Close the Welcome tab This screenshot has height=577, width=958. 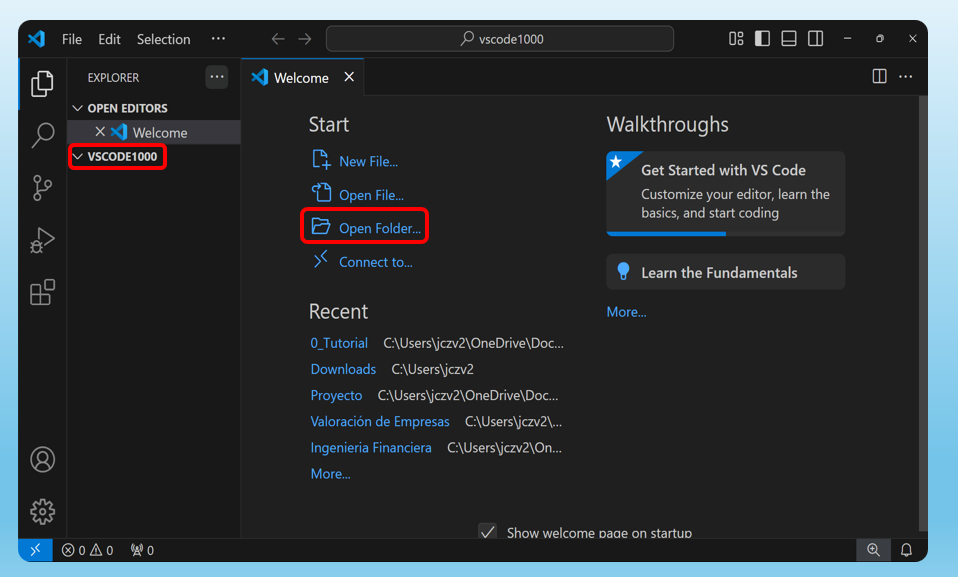[349, 77]
